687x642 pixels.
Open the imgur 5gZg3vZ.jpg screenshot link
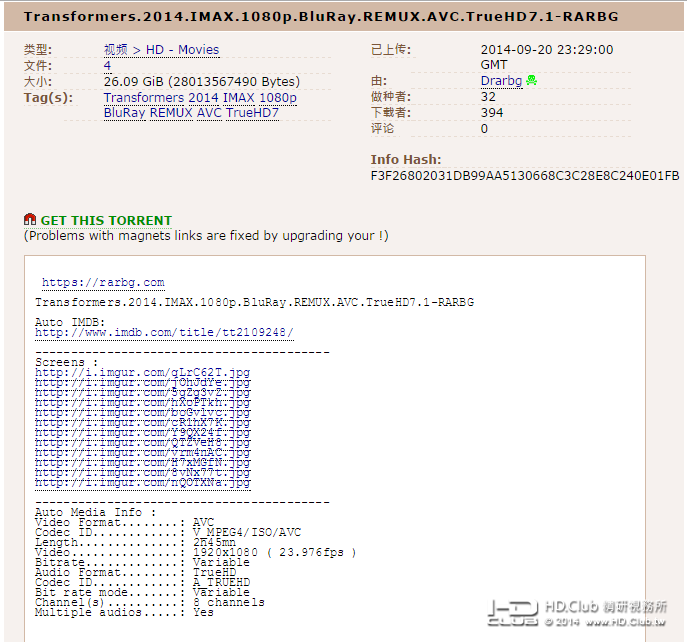coord(142,393)
